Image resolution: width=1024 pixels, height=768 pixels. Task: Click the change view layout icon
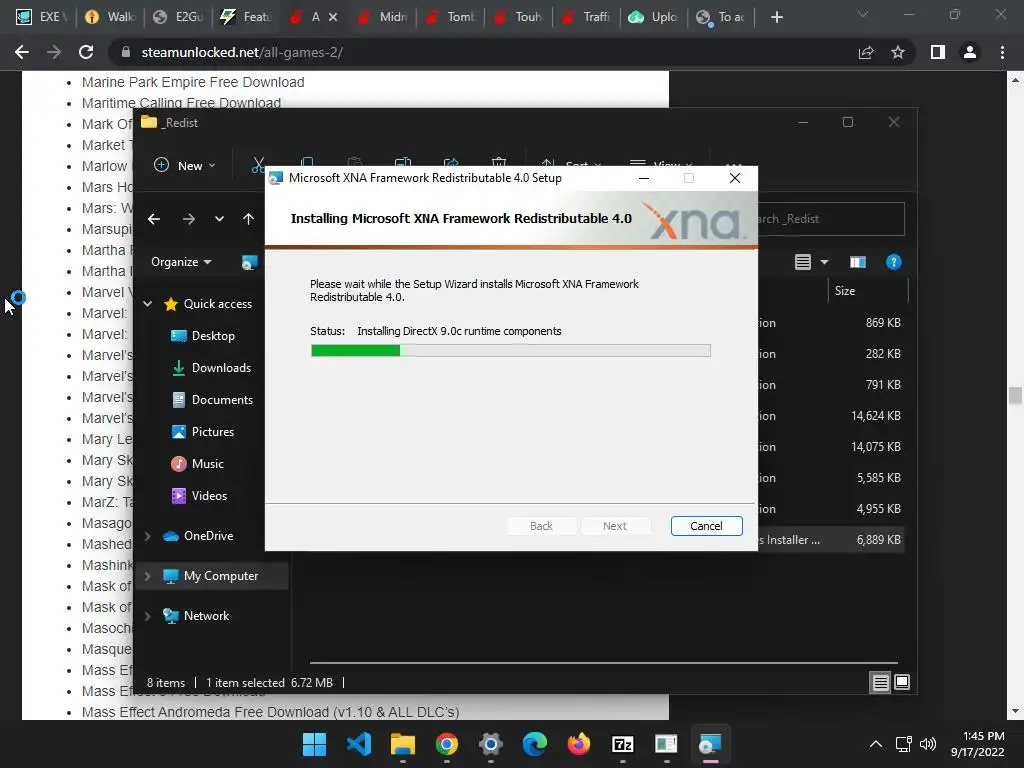click(x=803, y=262)
